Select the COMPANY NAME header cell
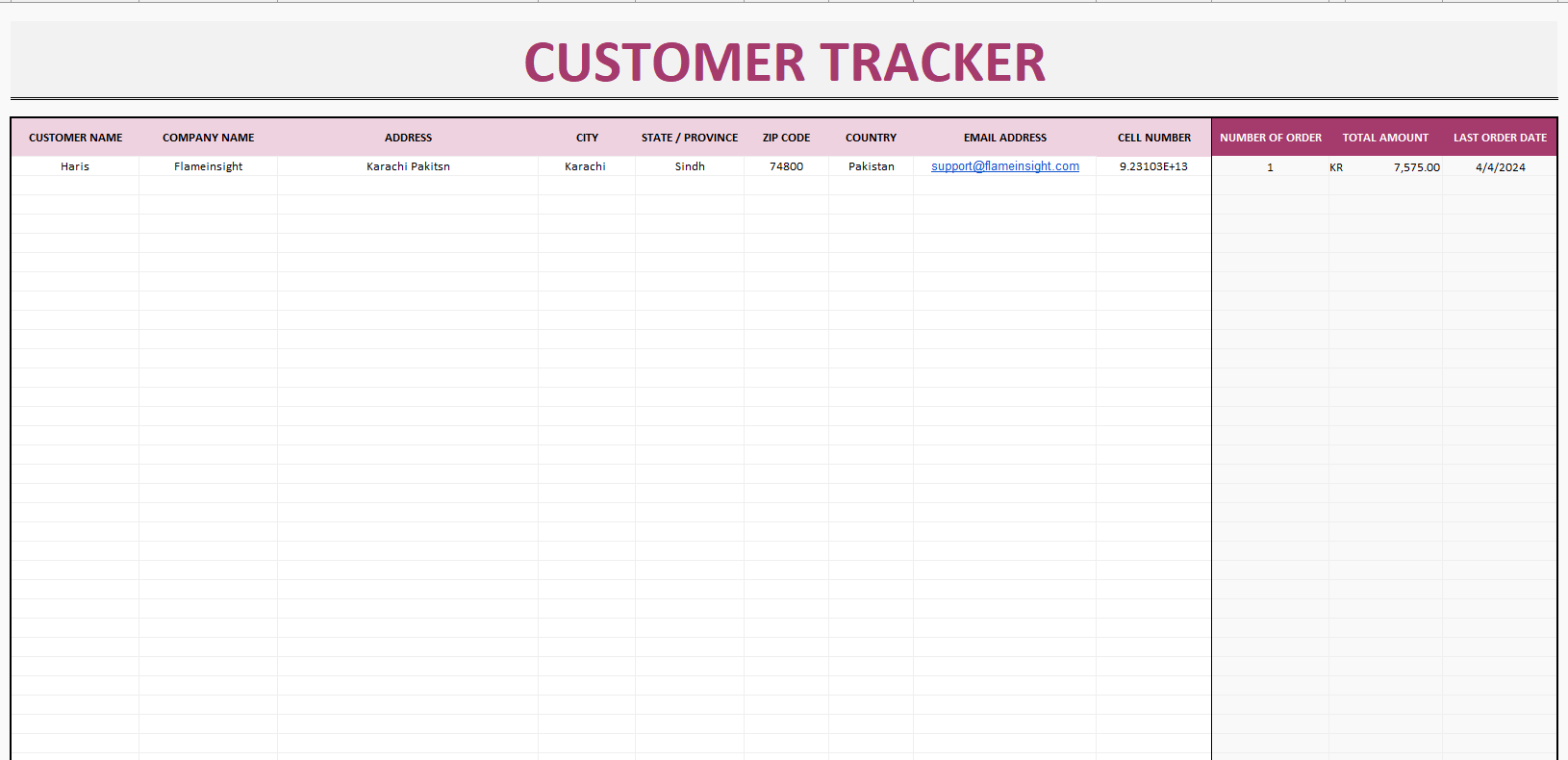Screen dimensions: 1568x760 click(208, 138)
